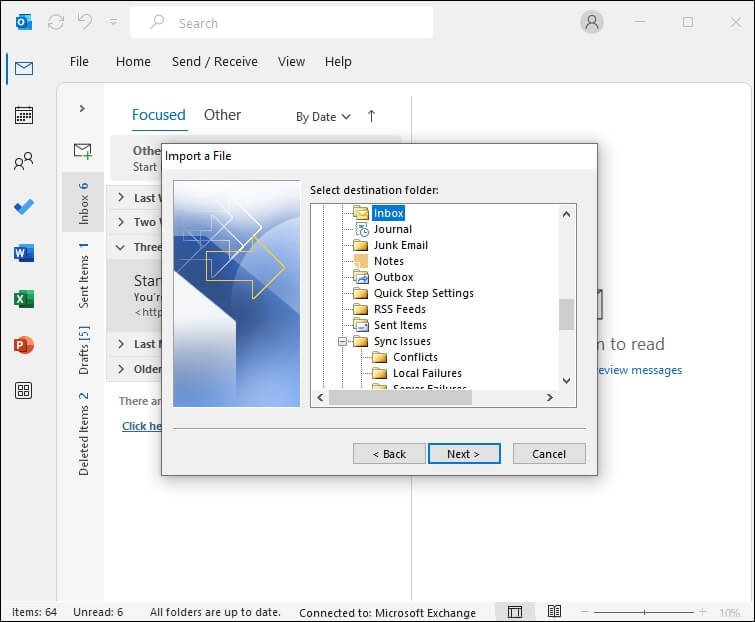
Task: Click the Journal folder icon
Action: [362, 229]
